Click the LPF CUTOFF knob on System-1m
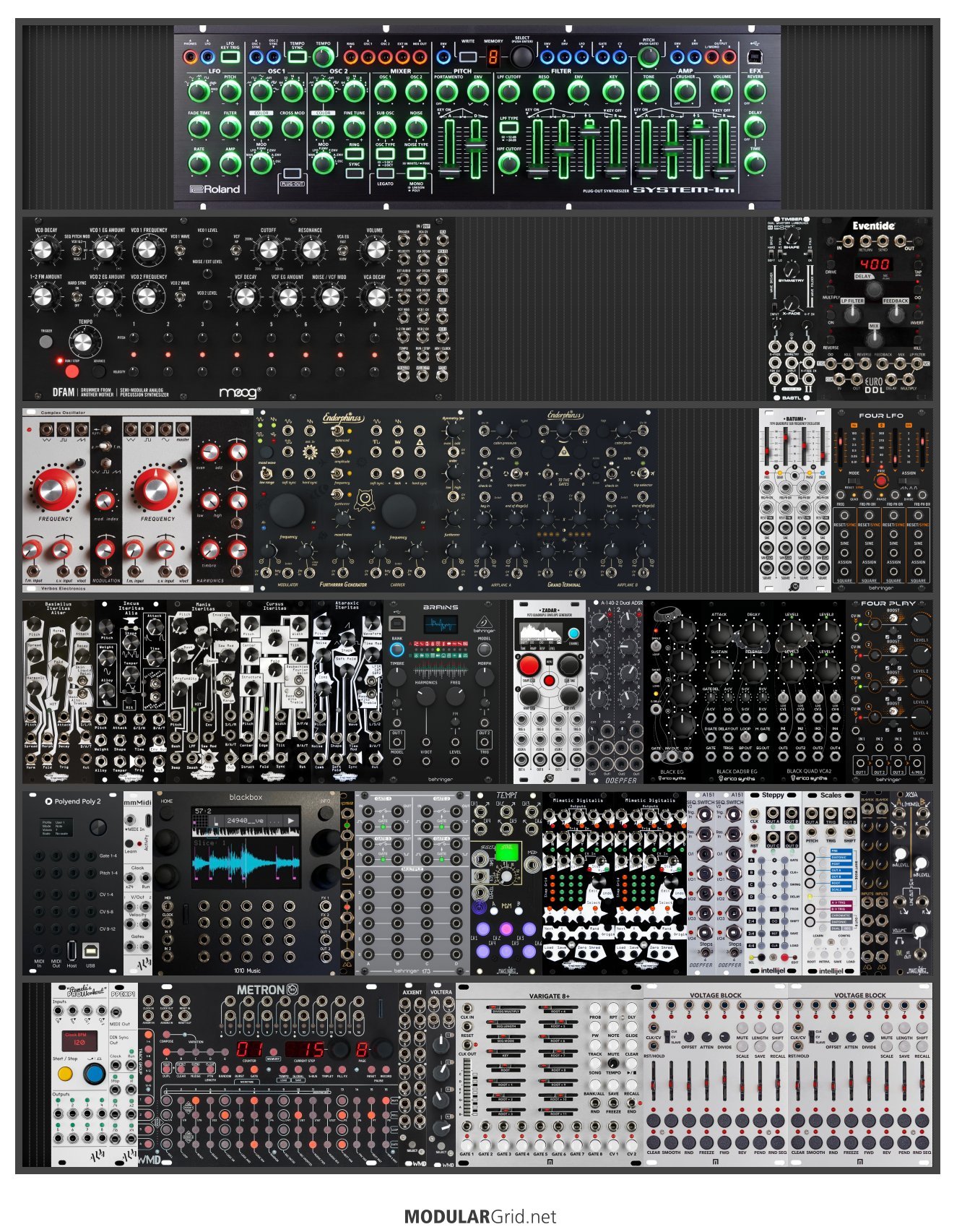Screen dimensions: 962x1232 508,92
